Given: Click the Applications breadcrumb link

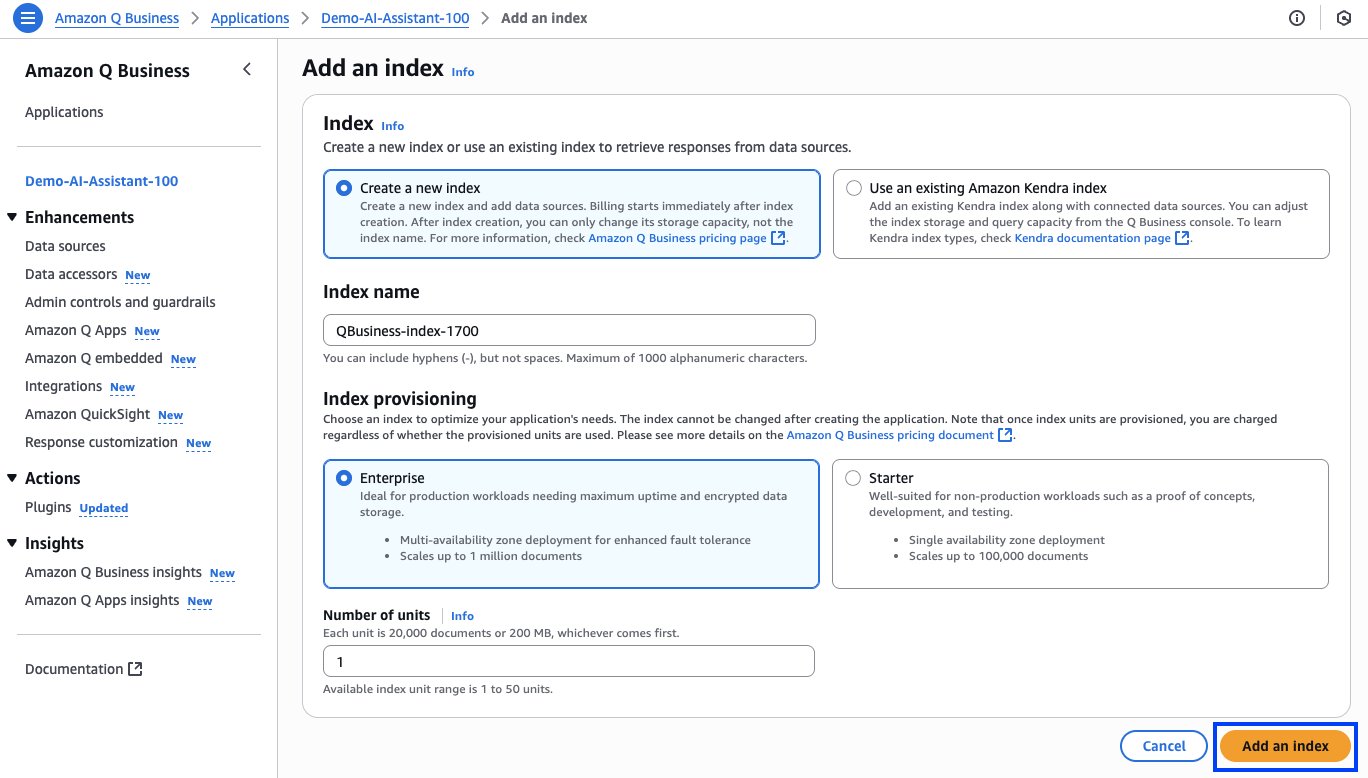Looking at the screenshot, I should point(250,18).
